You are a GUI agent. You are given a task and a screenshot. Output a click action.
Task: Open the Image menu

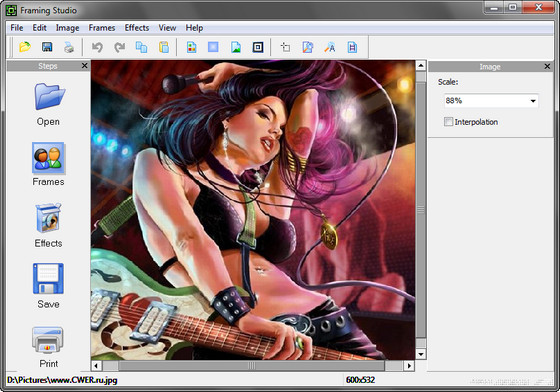pos(68,28)
